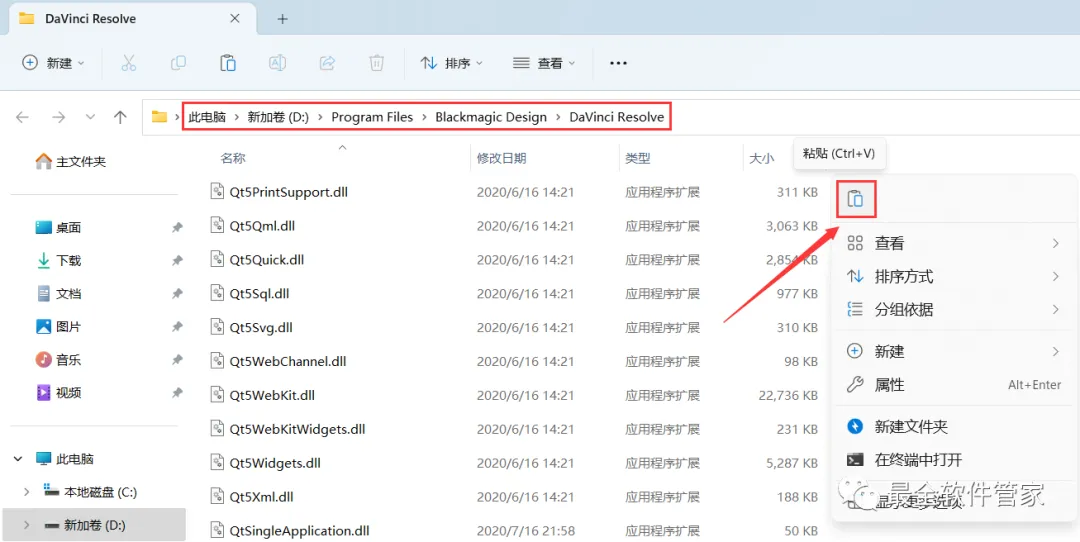Open 查看 submenu in context menu
Viewport: 1080px width, 542px height.
tap(953, 243)
